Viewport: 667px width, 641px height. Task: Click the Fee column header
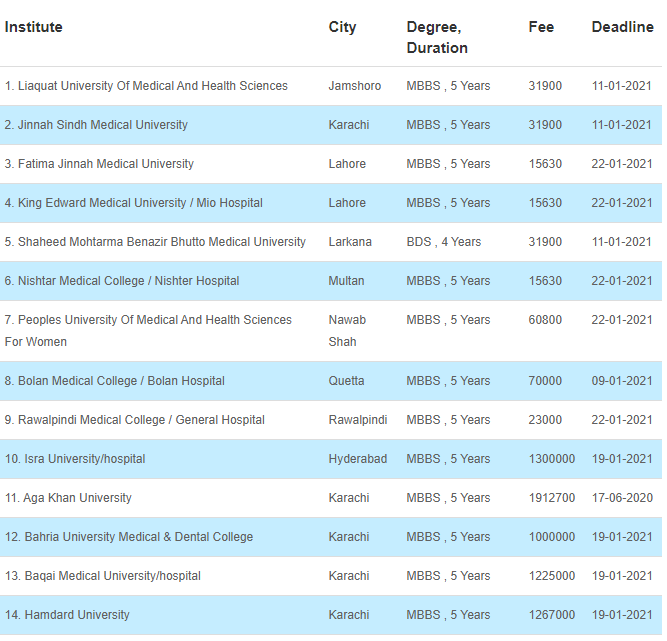click(541, 27)
